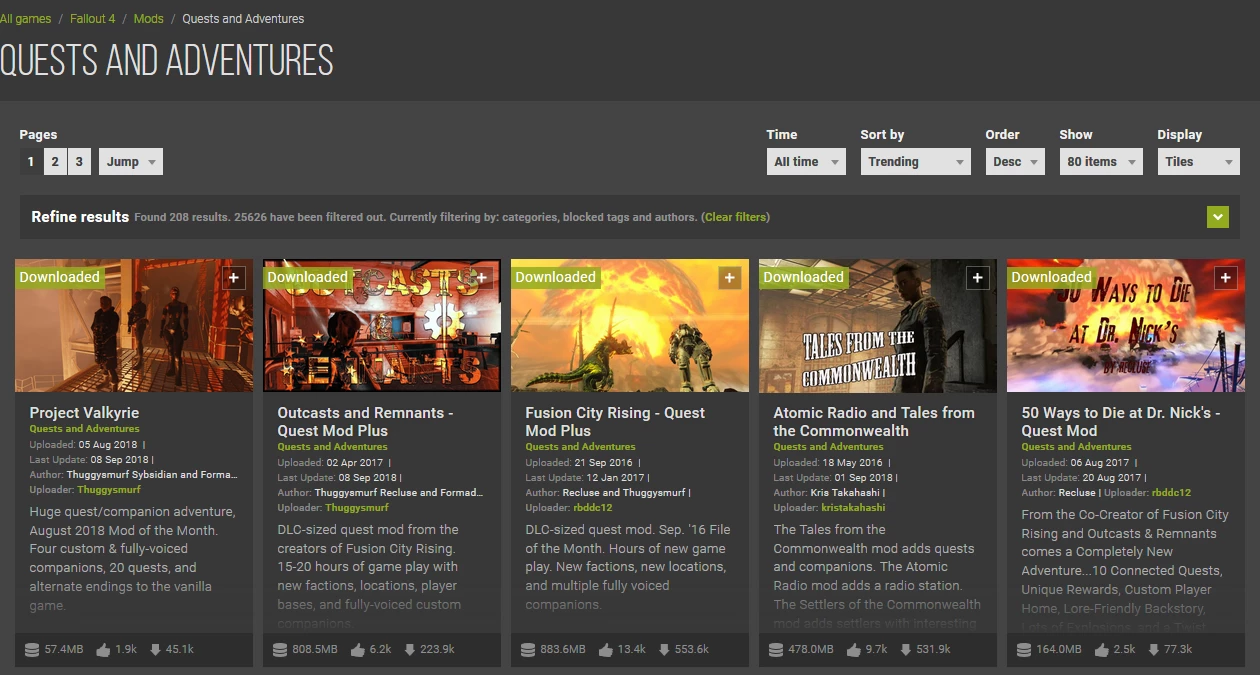Click the 'Clear filters' link

coord(737,217)
